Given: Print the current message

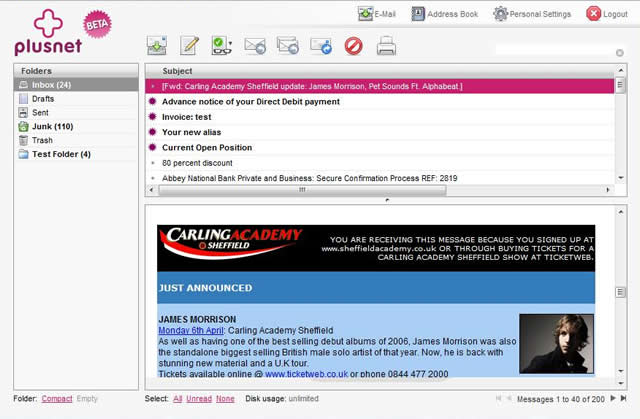Looking at the screenshot, I should tap(386, 46).
